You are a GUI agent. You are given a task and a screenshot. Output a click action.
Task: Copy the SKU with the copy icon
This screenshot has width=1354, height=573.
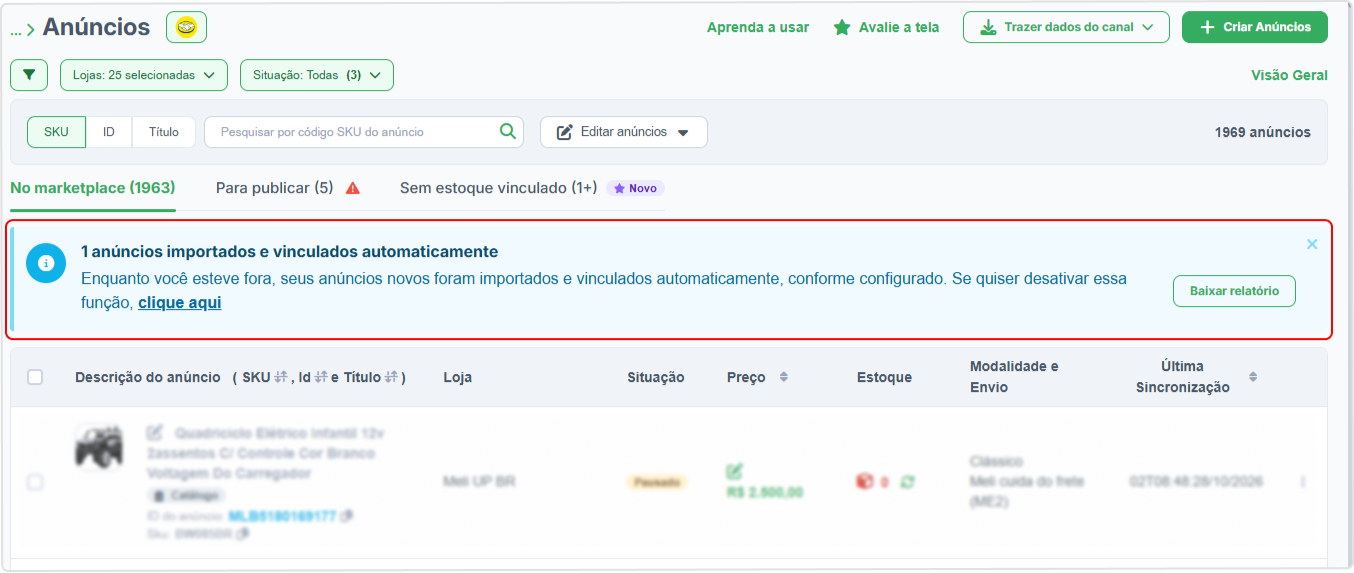coord(243,534)
